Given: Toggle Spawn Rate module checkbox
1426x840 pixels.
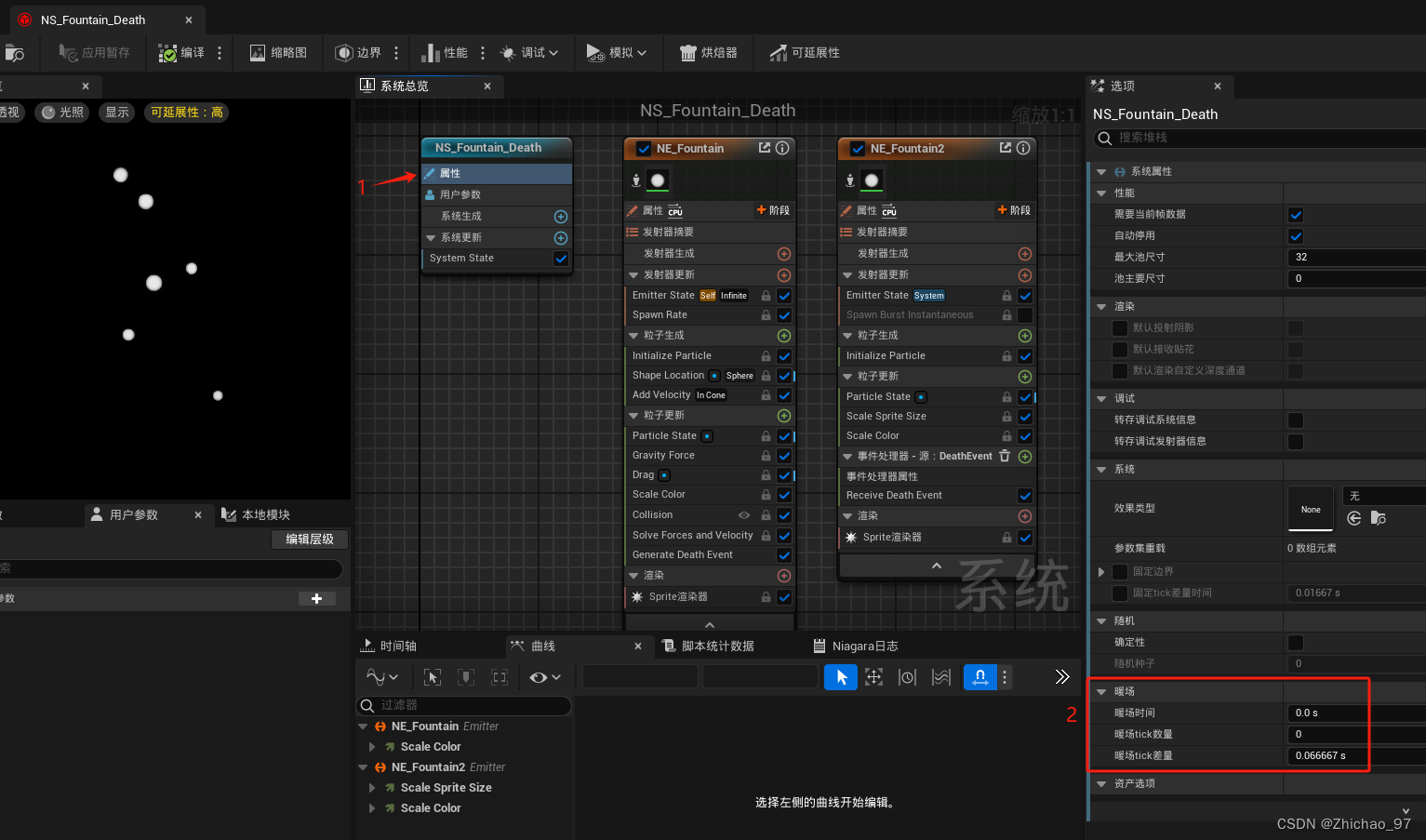Looking at the screenshot, I should click(x=784, y=315).
